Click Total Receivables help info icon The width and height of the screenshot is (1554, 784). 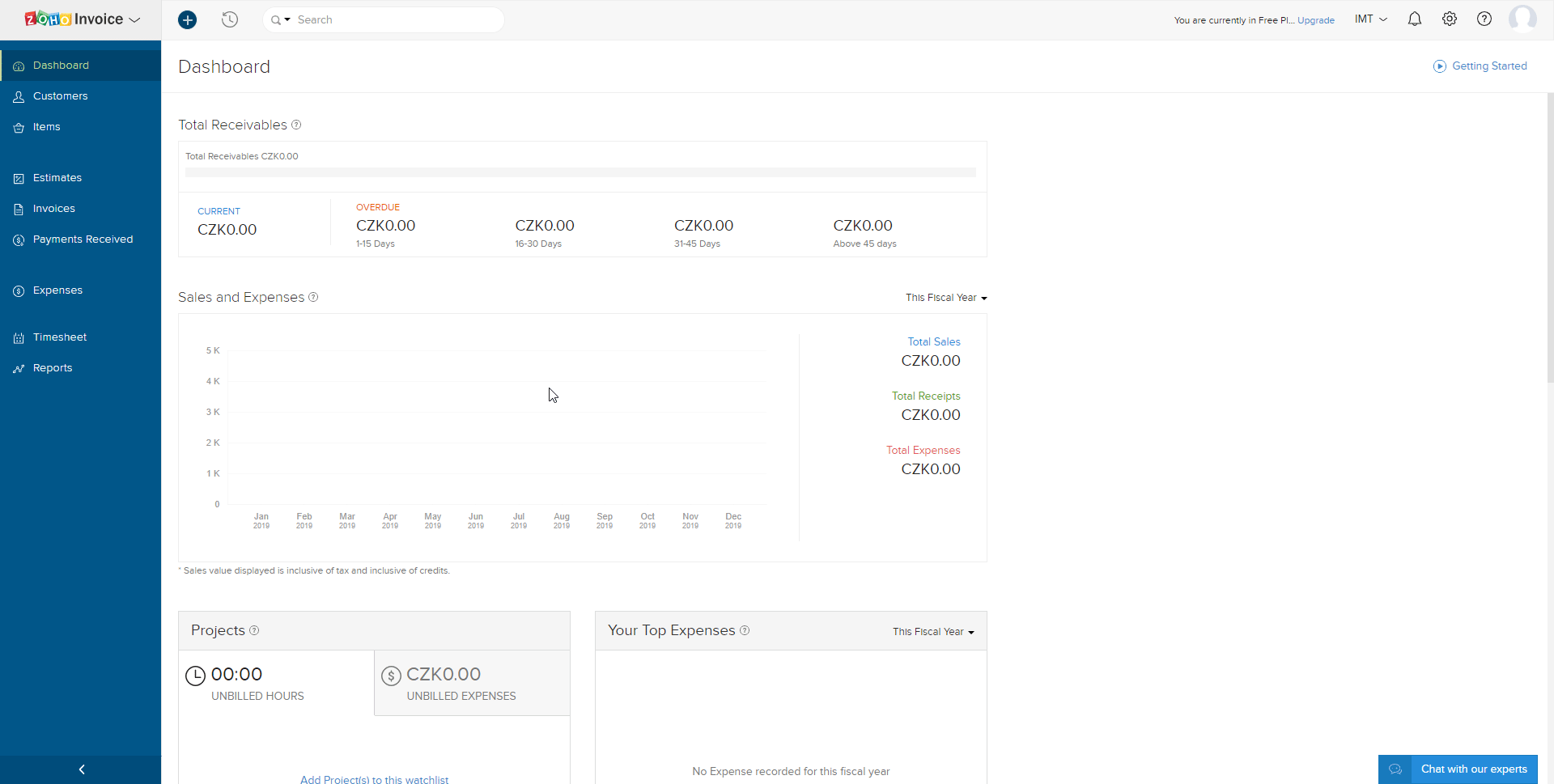tap(296, 125)
